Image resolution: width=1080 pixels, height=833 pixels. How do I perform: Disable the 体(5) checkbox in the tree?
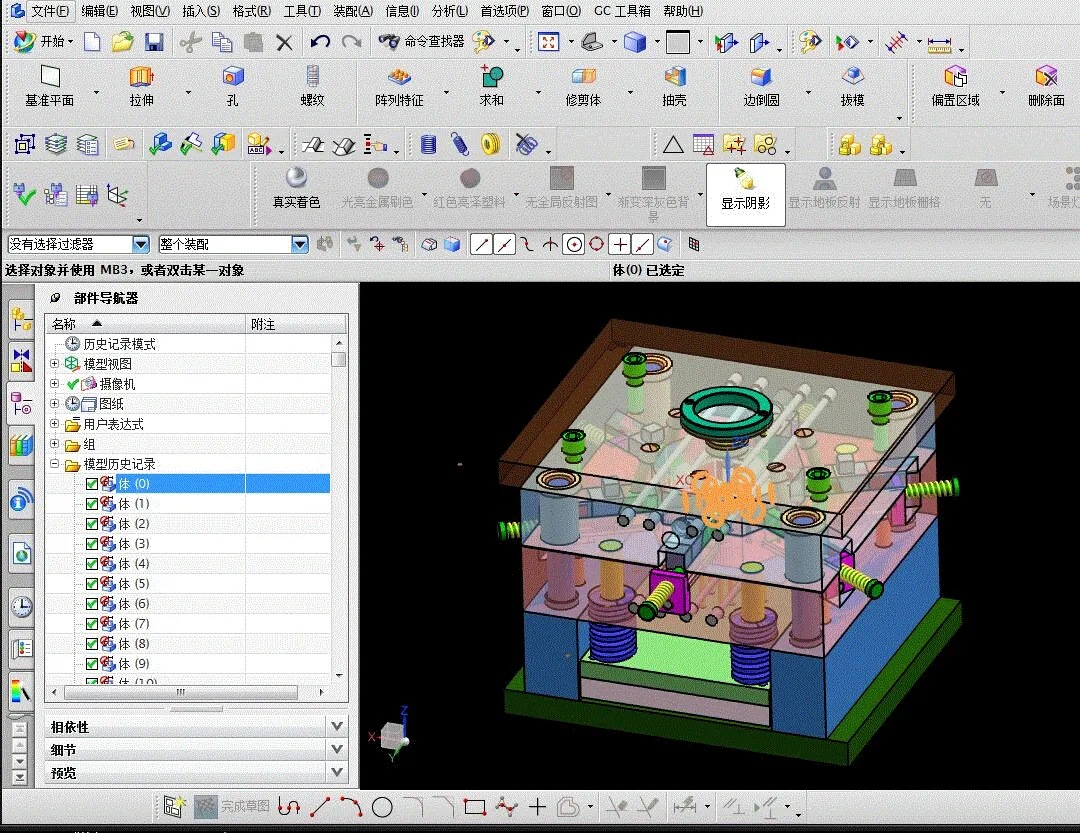91,583
